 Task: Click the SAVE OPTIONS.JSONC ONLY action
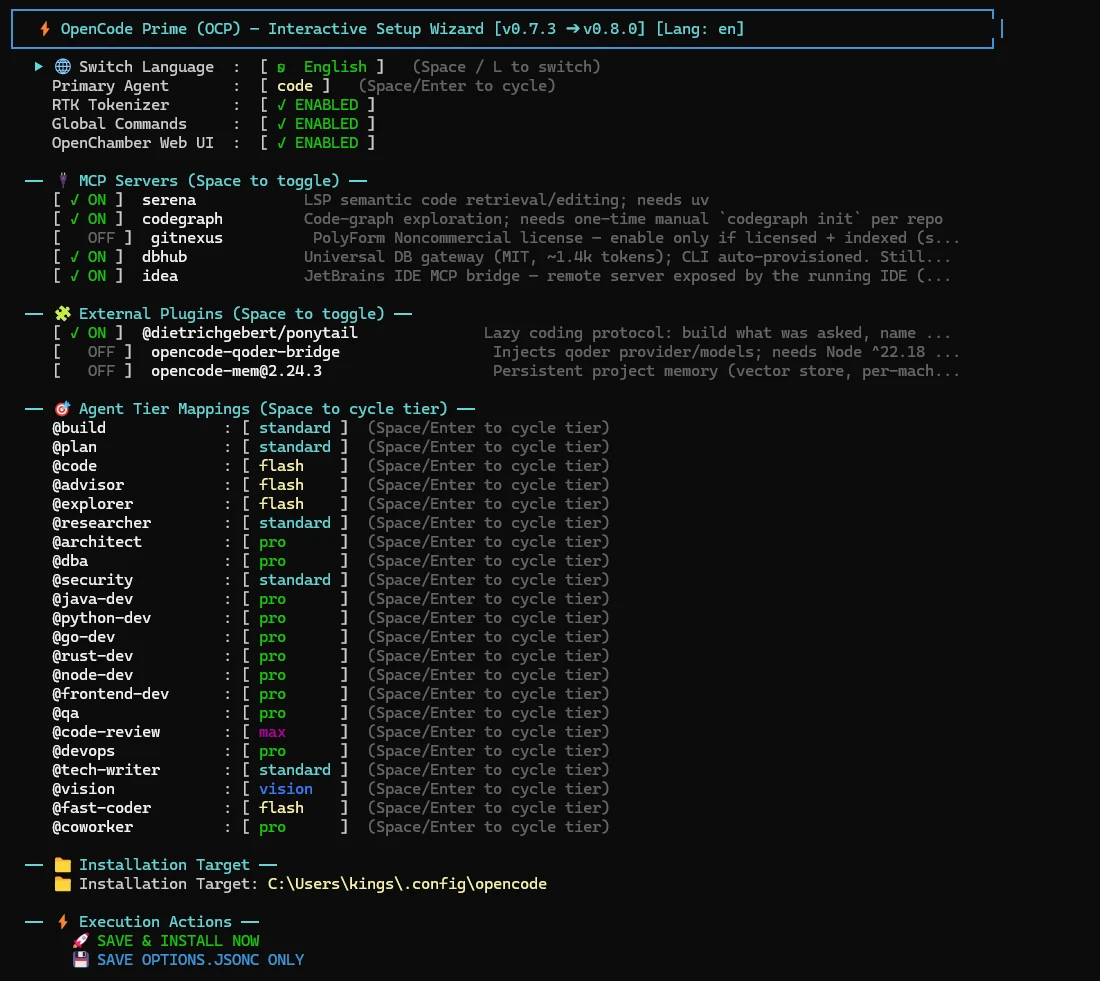point(201,959)
